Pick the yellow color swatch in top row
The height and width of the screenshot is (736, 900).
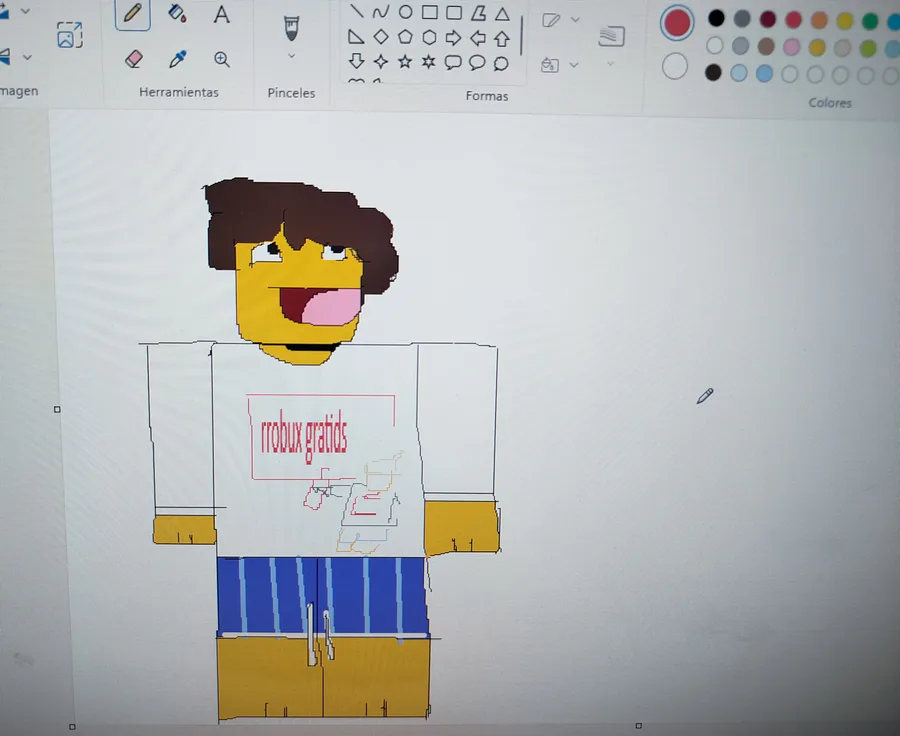coord(845,21)
